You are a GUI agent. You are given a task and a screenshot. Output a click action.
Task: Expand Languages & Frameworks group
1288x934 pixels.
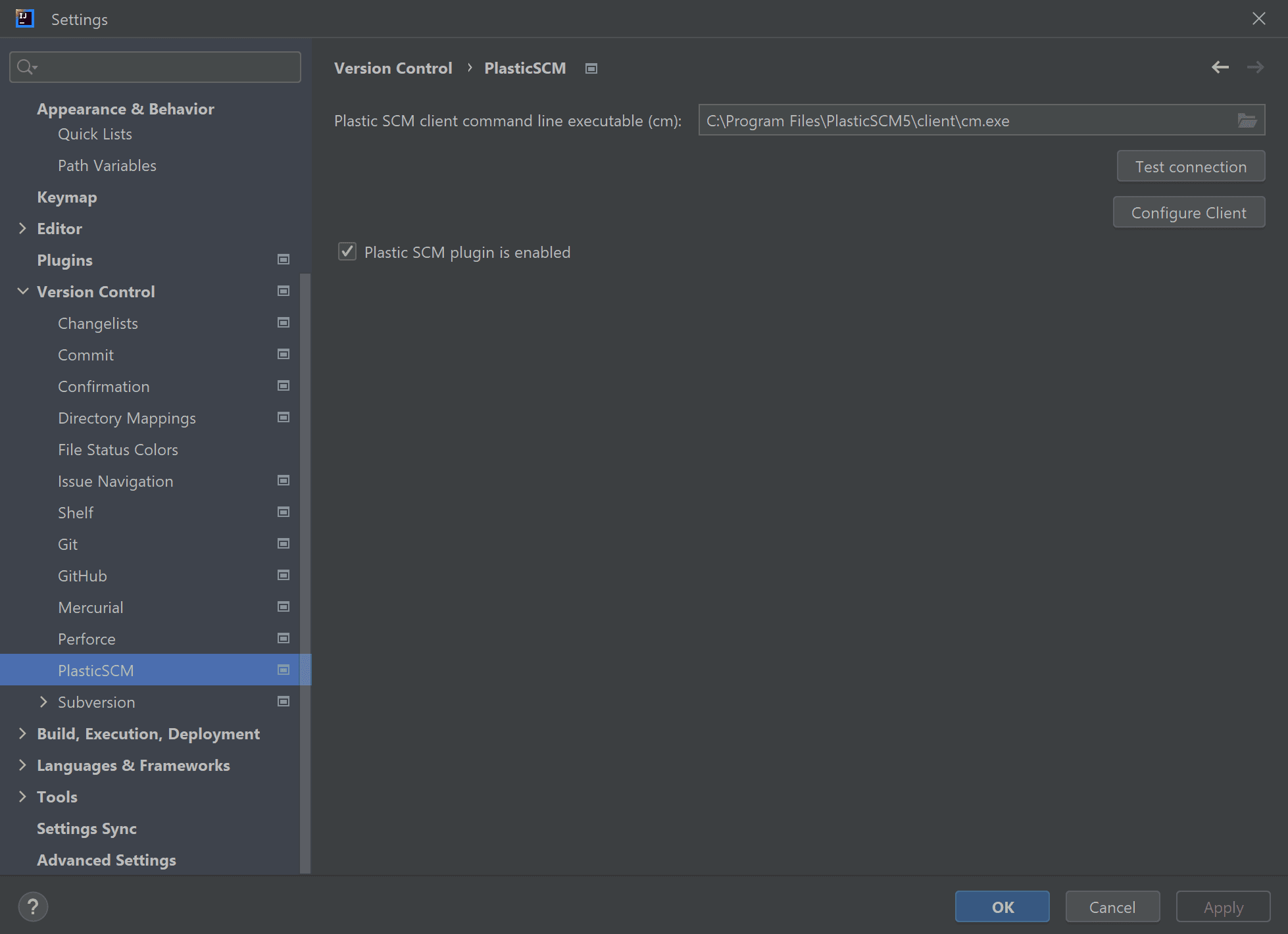pos(22,765)
